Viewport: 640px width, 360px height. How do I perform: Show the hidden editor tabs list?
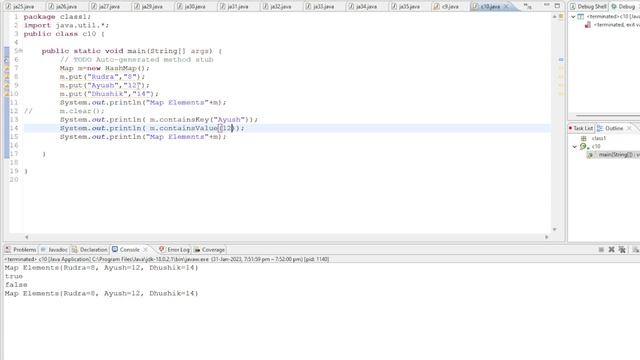coord(527,7)
